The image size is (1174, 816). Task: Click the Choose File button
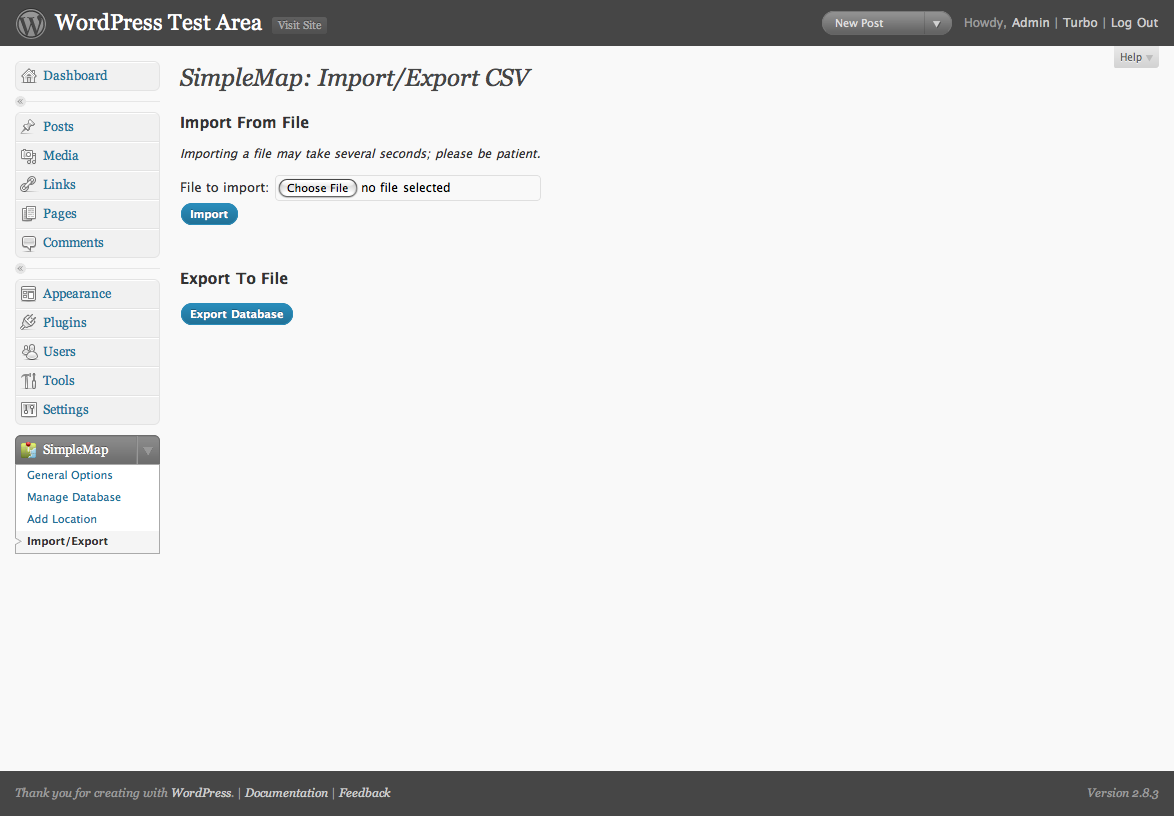point(317,188)
